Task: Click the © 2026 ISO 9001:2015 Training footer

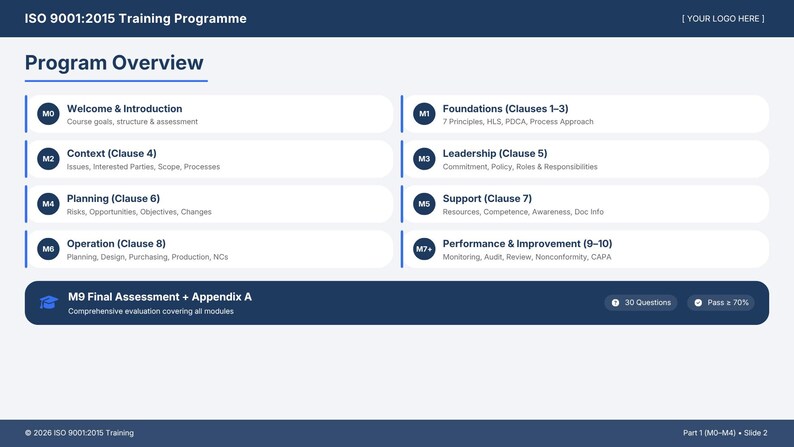Action: [80, 433]
